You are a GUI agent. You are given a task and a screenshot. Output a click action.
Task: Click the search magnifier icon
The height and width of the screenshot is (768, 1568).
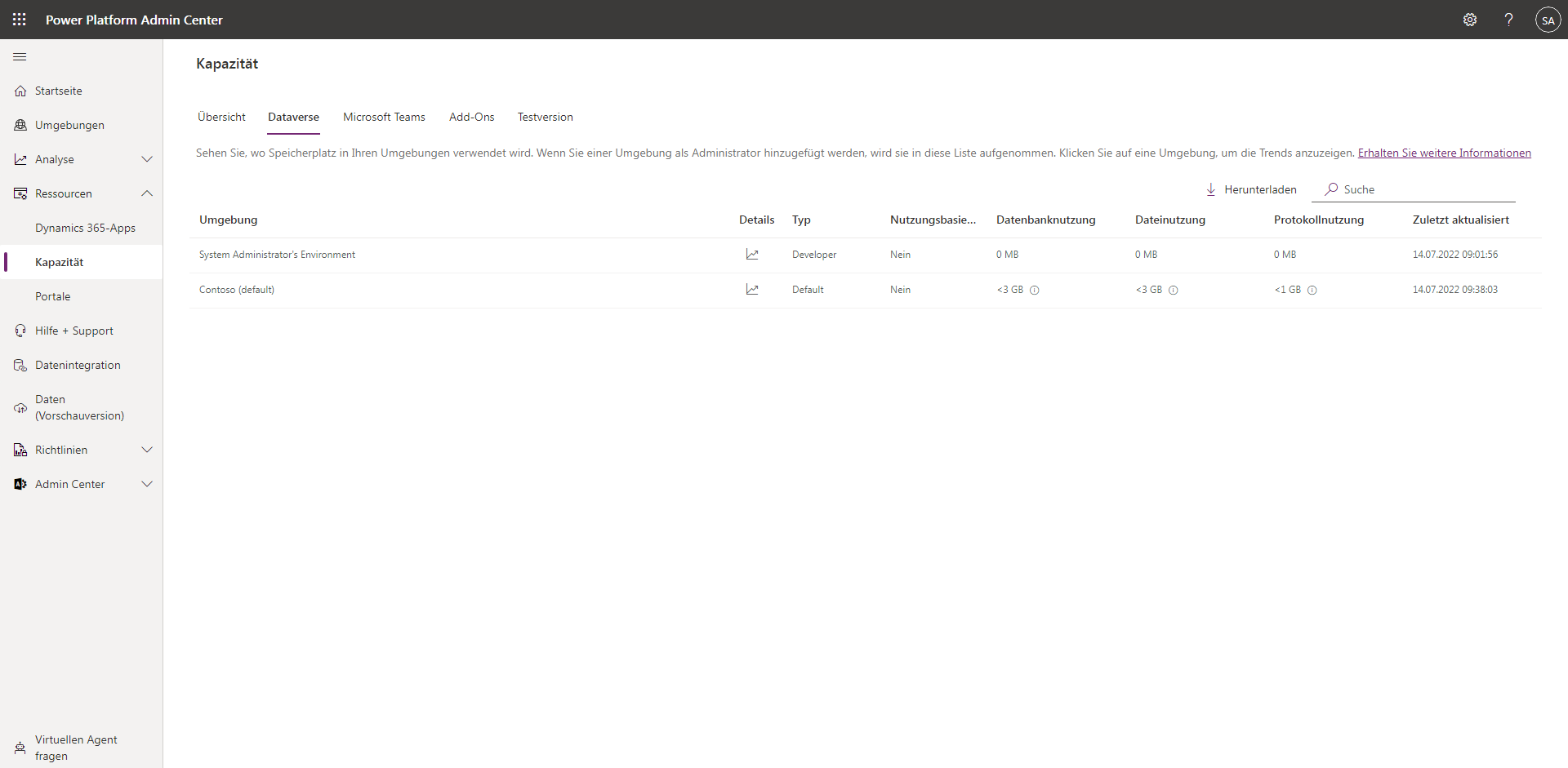1331,189
